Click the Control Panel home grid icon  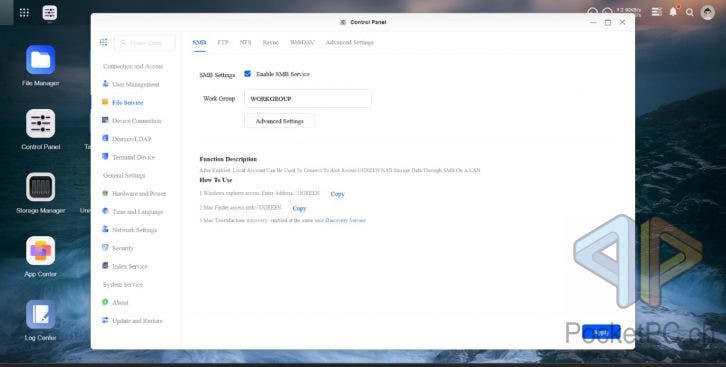103,42
